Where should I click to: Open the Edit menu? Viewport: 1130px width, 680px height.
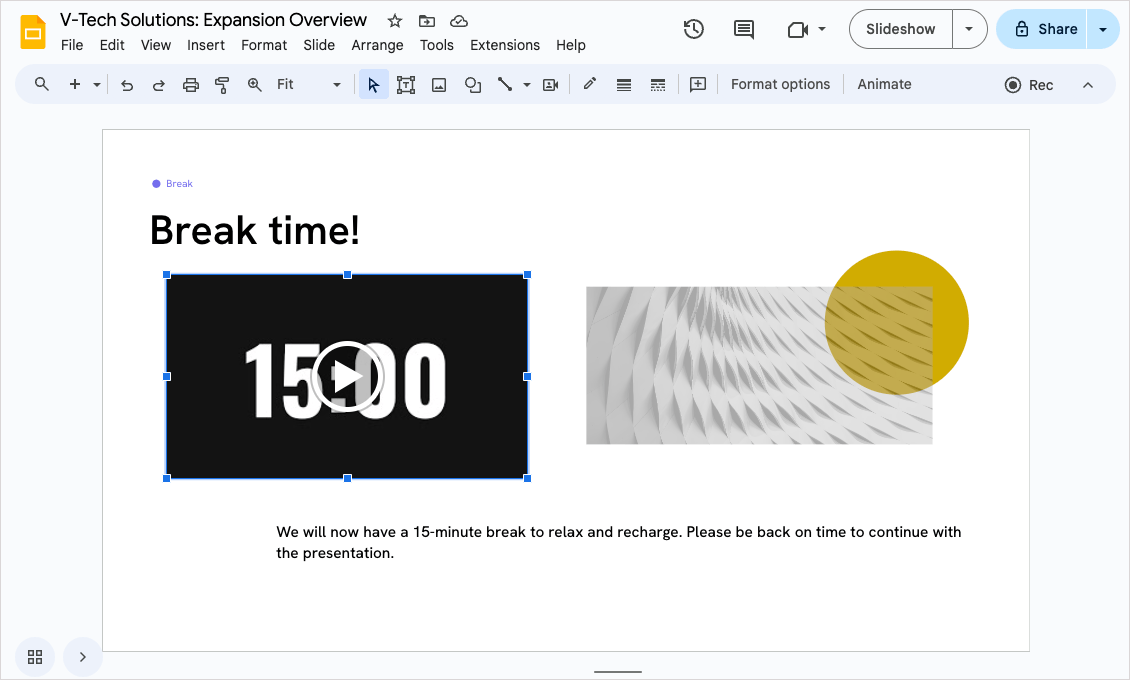click(112, 45)
